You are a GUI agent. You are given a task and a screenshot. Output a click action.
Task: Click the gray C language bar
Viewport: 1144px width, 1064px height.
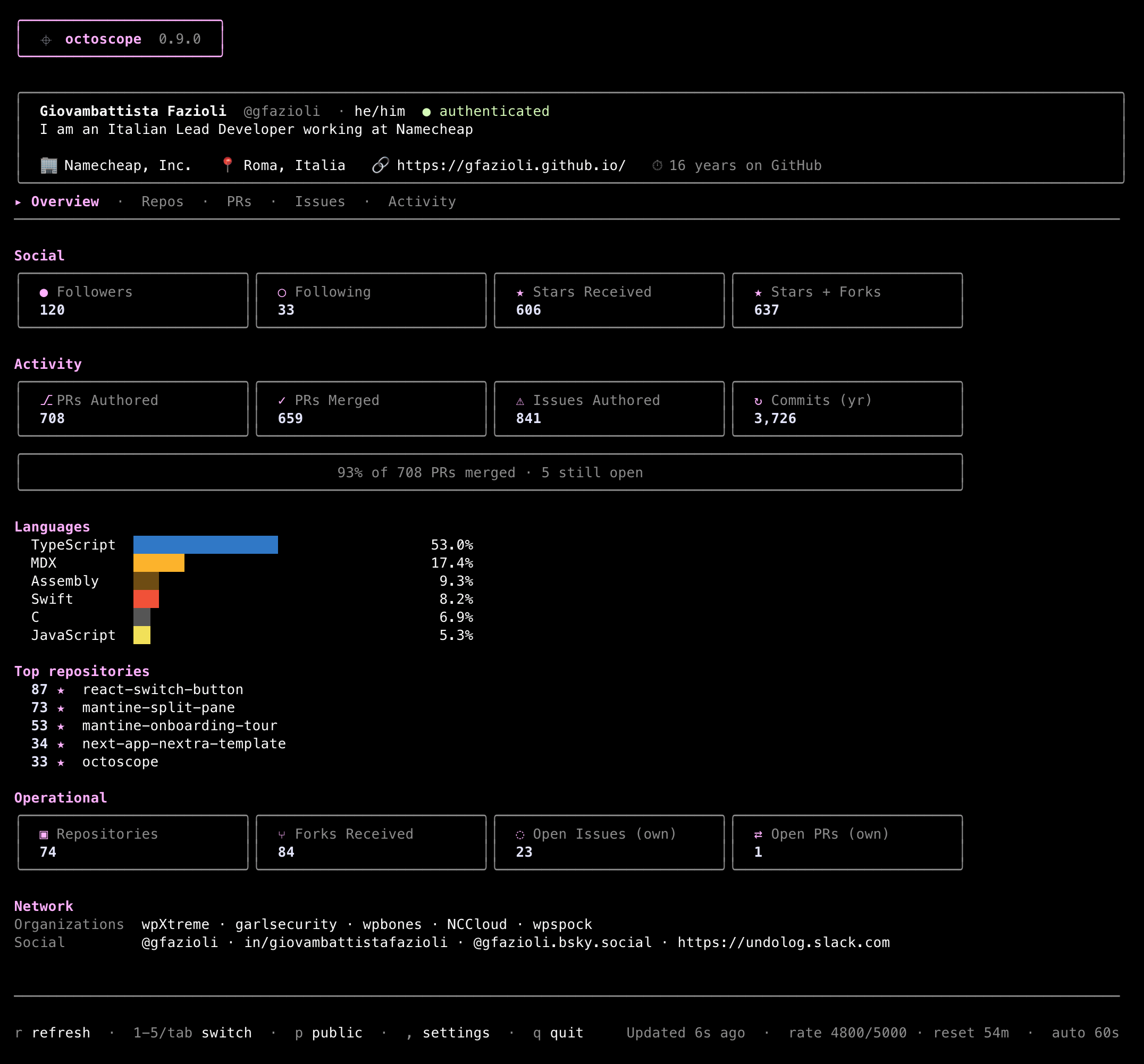[x=142, y=618]
